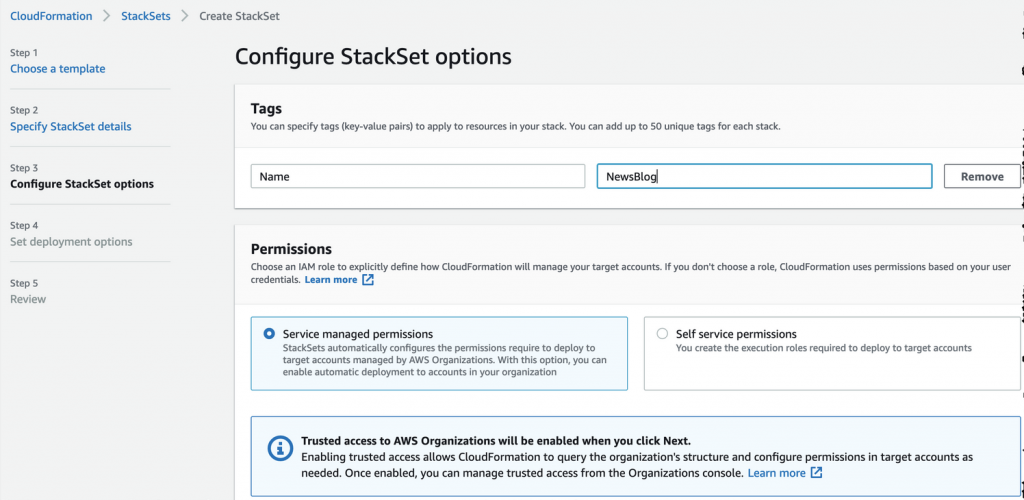Focus the tag key field containing Name
The height and width of the screenshot is (500, 1024).
pyautogui.click(x=417, y=176)
